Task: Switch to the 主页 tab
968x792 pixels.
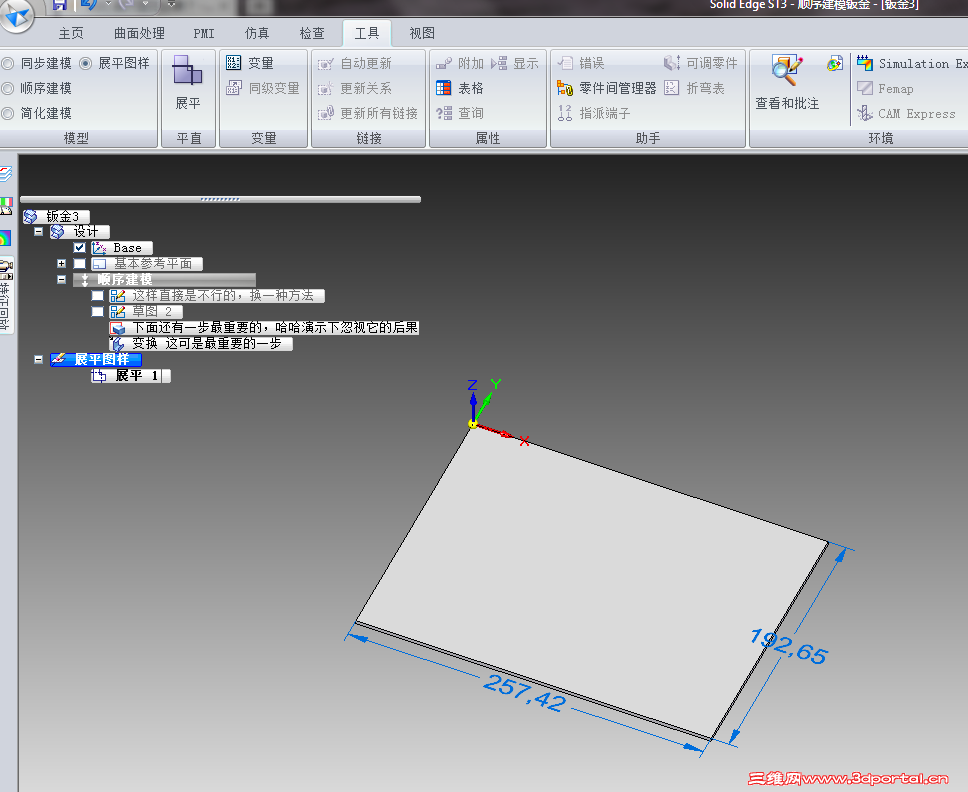Action: click(x=71, y=33)
